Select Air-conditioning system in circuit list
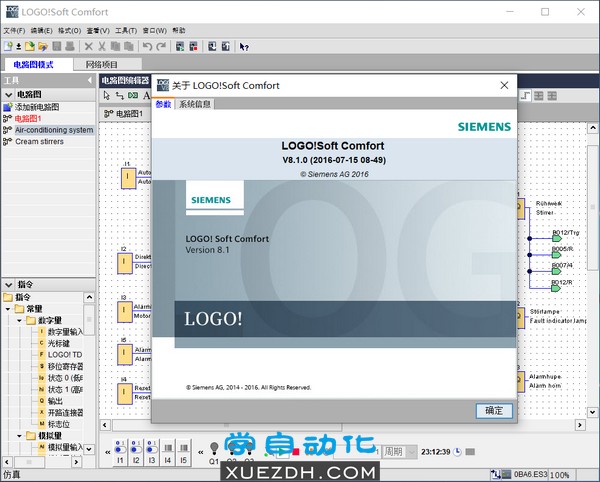The height and width of the screenshot is (482, 600). [x=54, y=130]
